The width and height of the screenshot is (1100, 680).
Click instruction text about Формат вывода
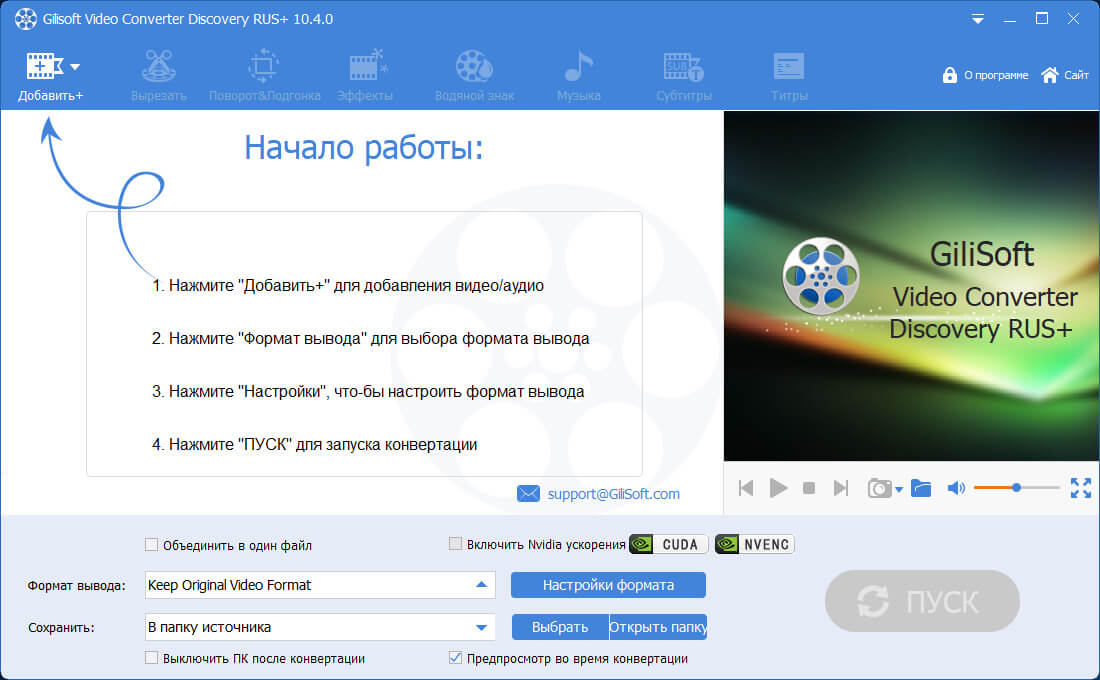(370, 339)
